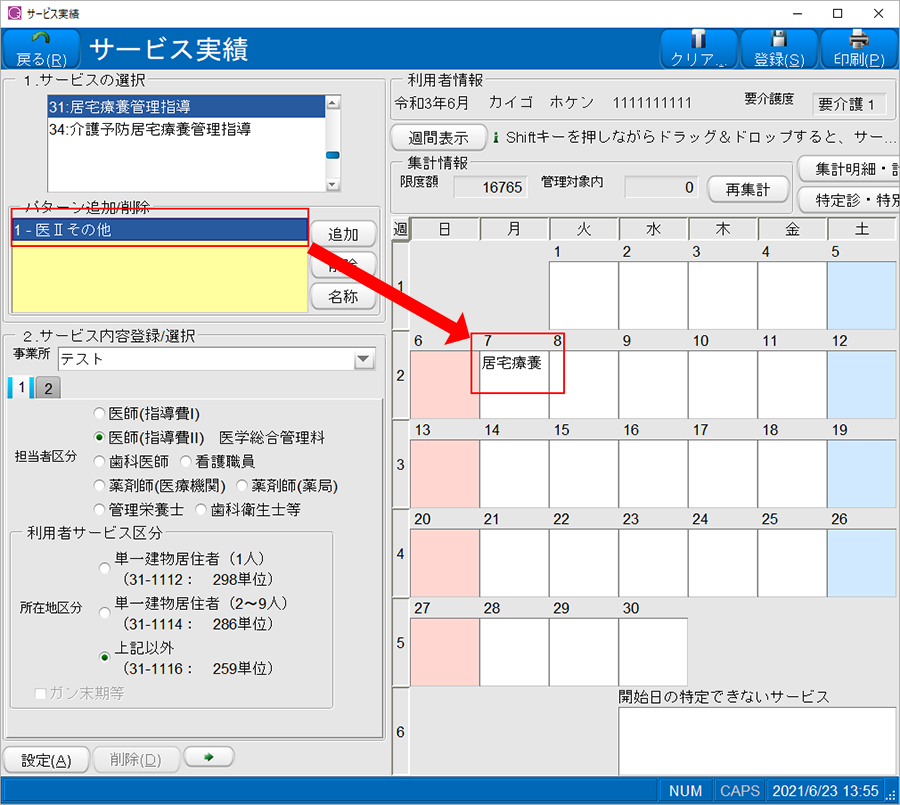The image size is (900, 805).
Task: Click the app icon in the title bar
Action: click(13, 13)
